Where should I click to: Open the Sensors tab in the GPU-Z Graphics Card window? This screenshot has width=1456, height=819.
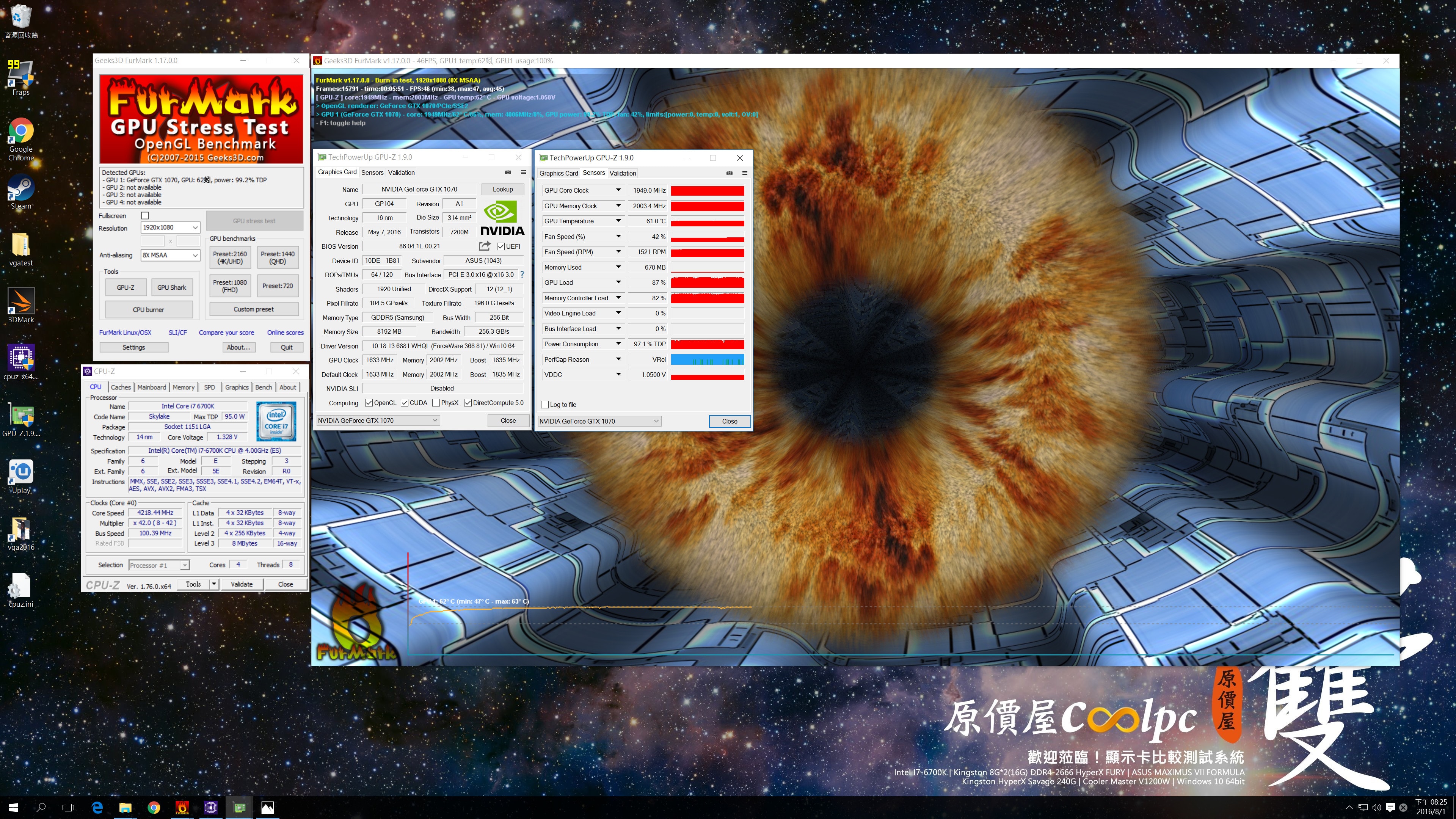pos(372,173)
